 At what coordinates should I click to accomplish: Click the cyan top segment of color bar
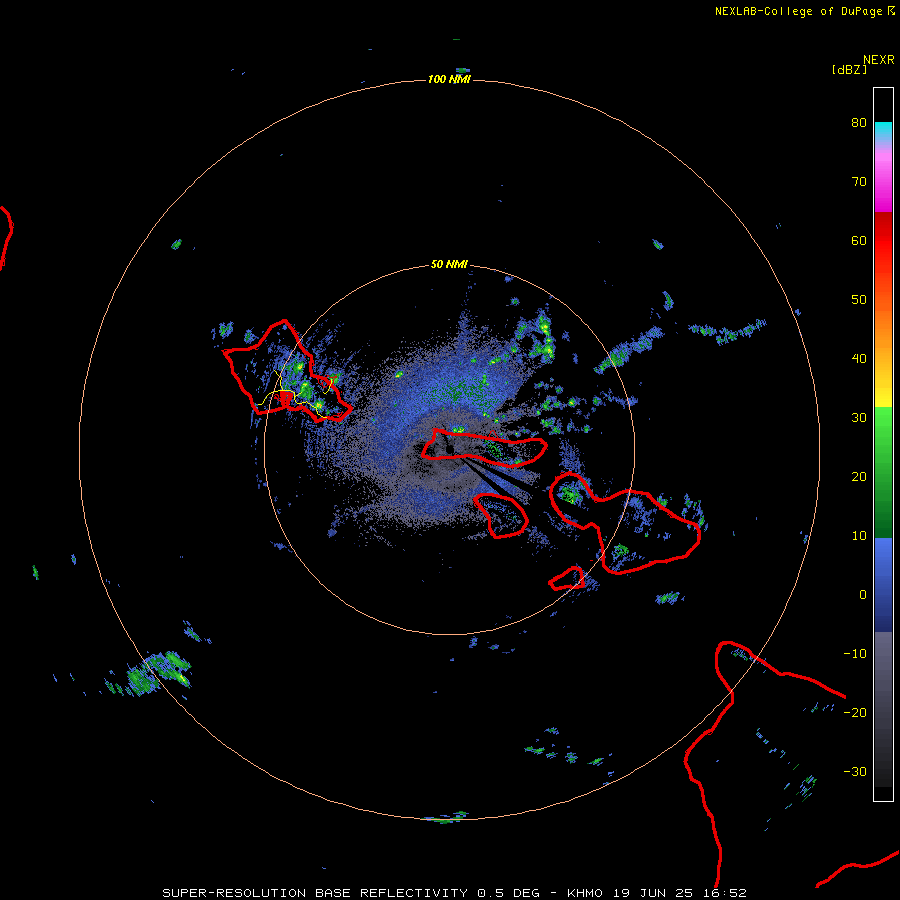coord(883,132)
